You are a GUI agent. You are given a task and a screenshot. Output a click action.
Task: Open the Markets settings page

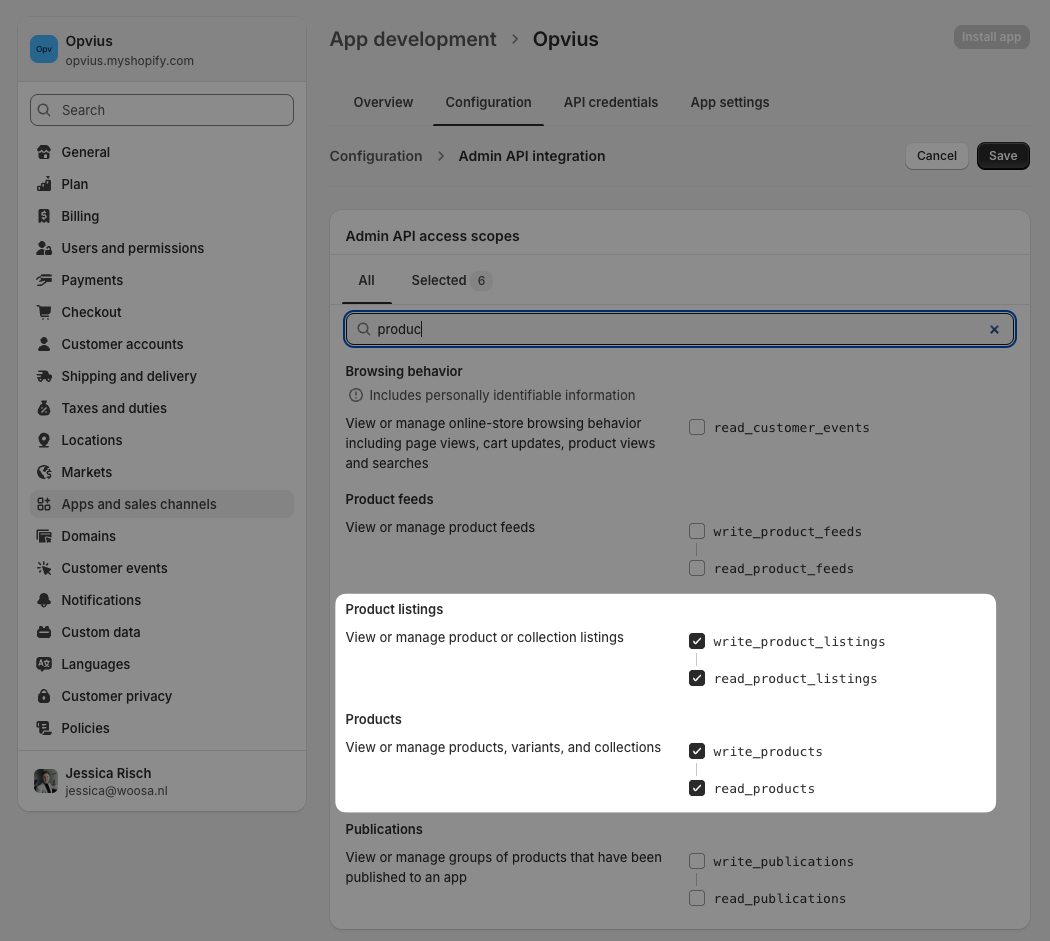(162, 472)
